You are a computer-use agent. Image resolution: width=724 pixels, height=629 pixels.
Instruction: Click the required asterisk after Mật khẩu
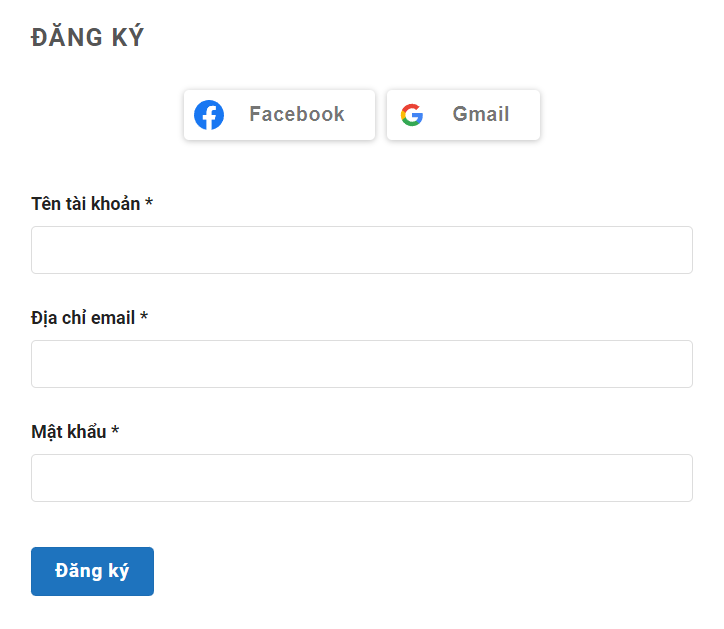pyautogui.click(x=115, y=431)
